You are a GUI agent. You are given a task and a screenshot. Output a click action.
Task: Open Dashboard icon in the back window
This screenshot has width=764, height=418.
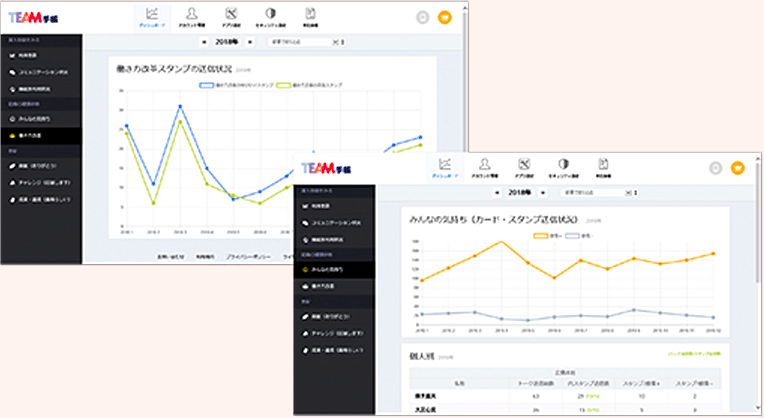[x=150, y=17]
